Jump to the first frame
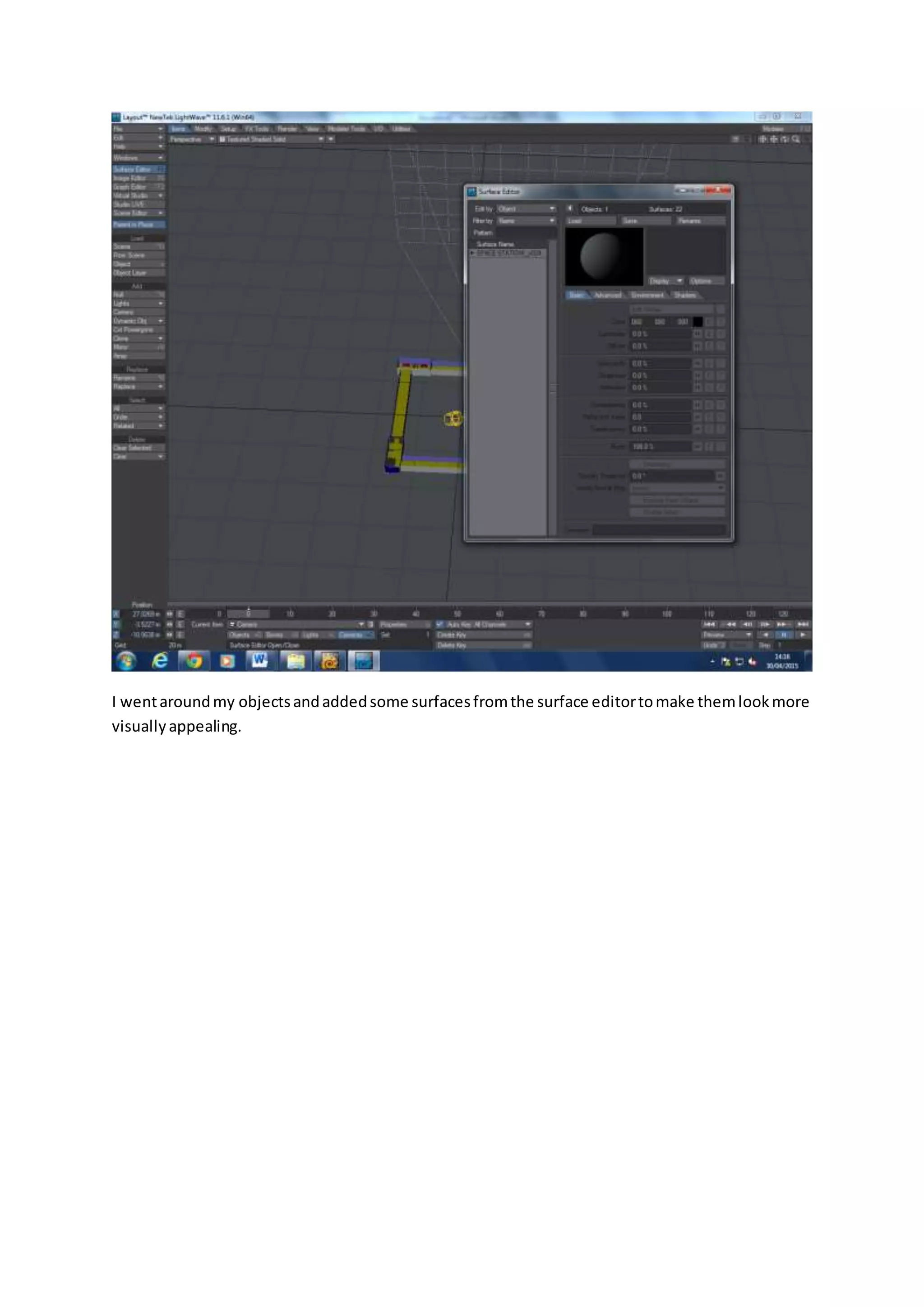The image size is (924, 1307). [x=710, y=625]
